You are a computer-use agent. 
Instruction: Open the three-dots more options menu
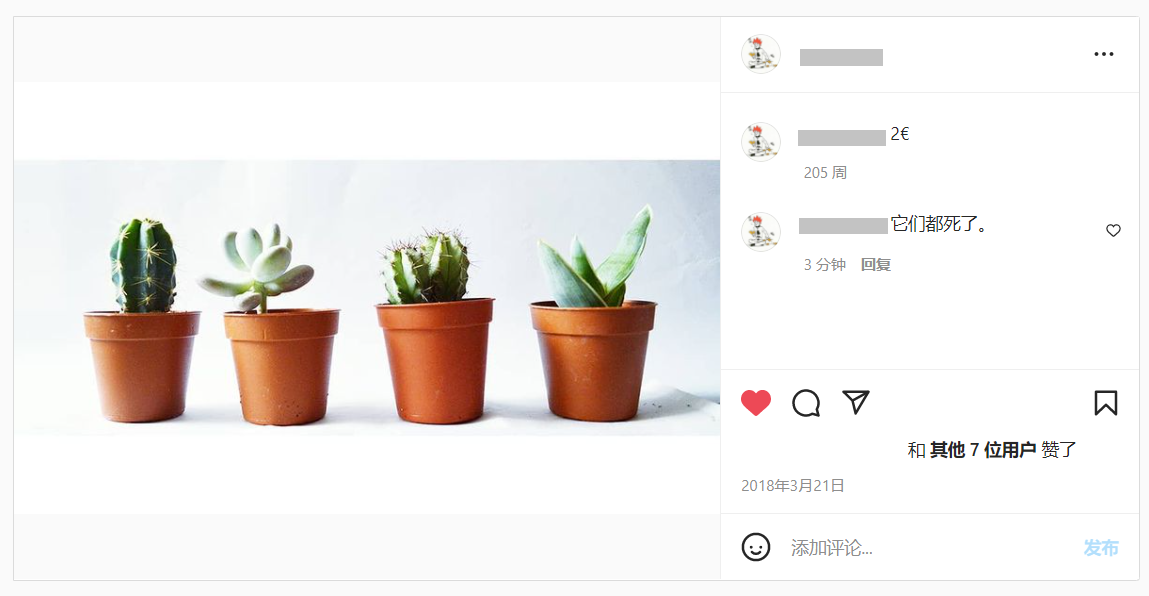tap(1104, 54)
